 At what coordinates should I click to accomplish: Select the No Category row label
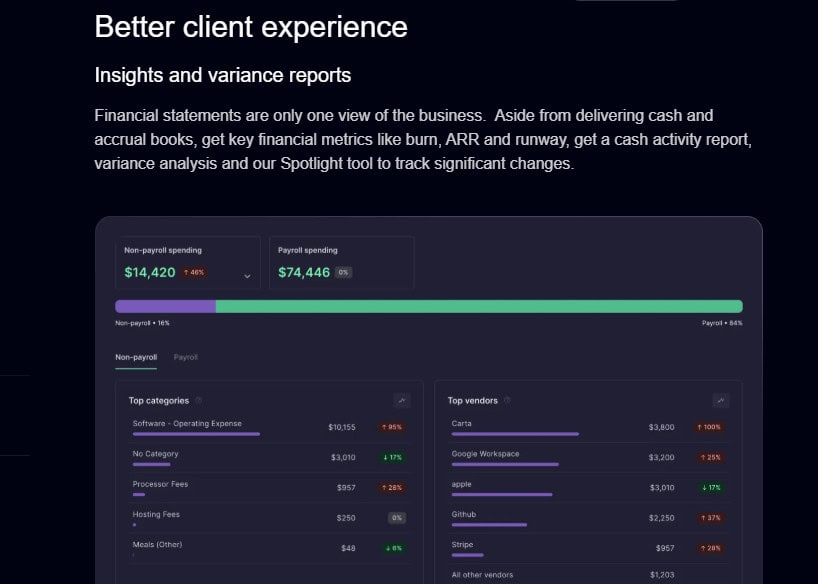(155, 454)
